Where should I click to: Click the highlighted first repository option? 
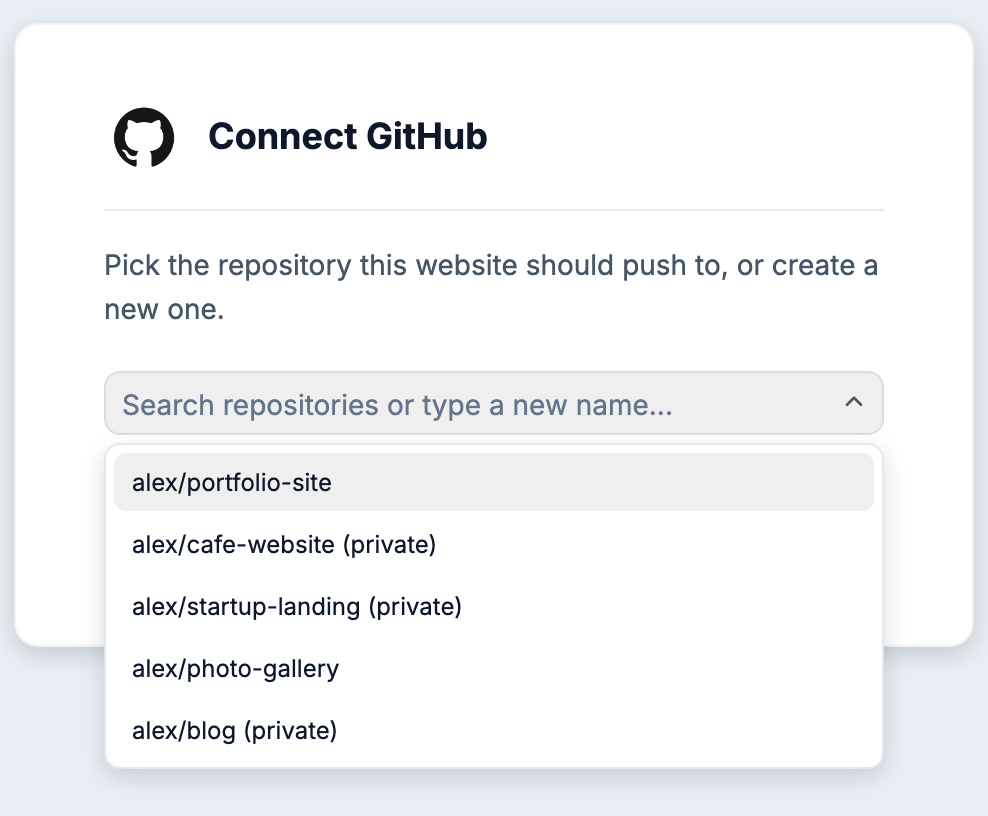coord(493,482)
